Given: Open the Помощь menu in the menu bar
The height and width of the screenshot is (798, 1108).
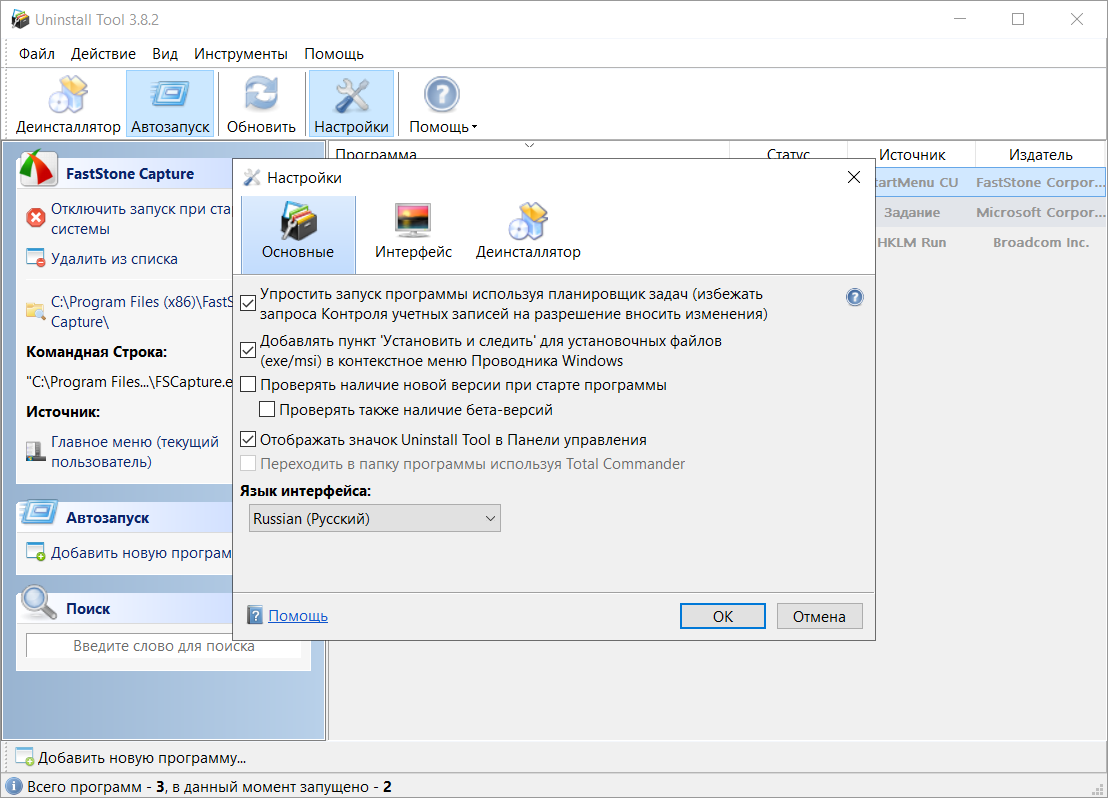Looking at the screenshot, I should click(334, 54).
